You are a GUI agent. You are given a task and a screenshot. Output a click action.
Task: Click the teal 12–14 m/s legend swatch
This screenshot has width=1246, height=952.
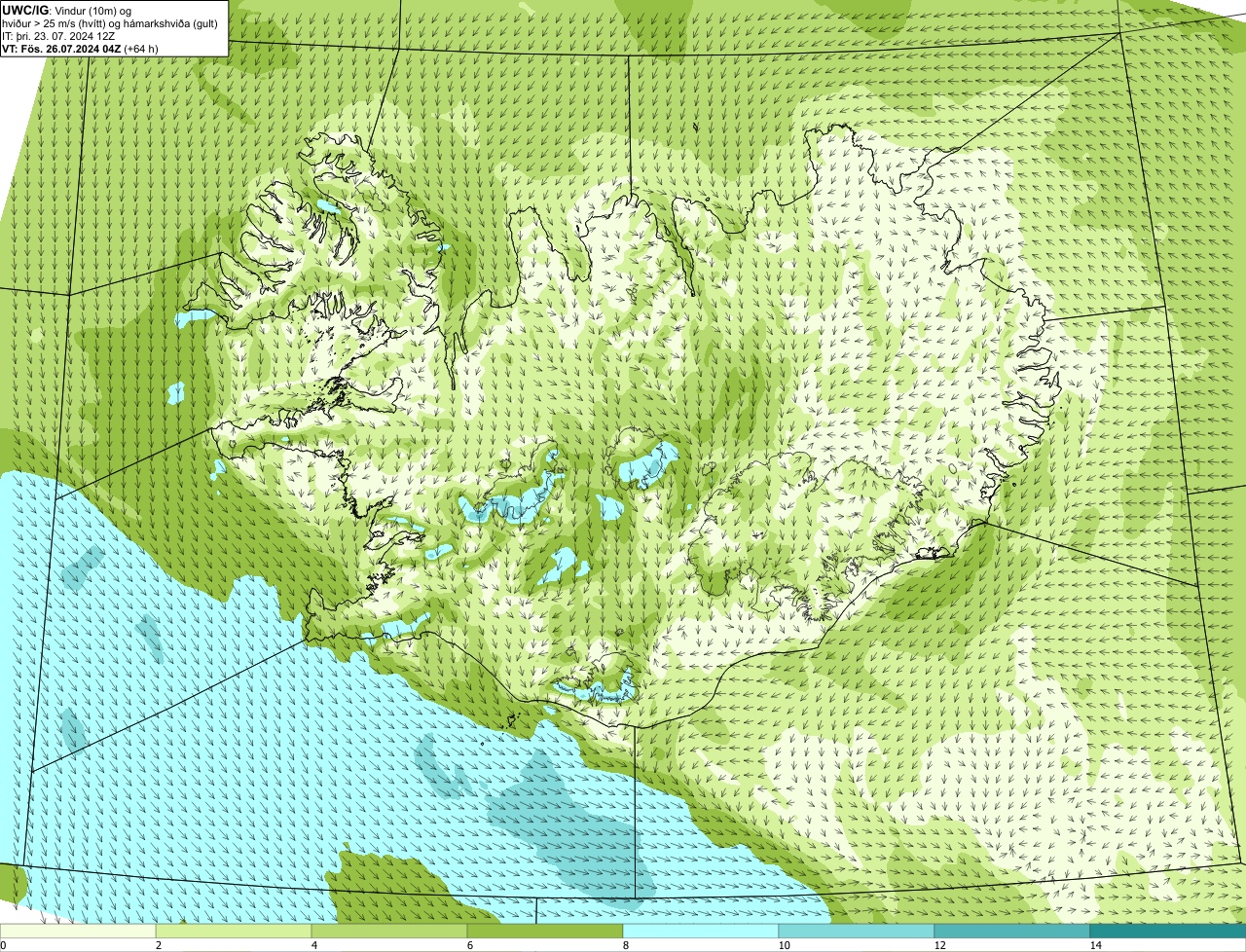point(1012,931)
